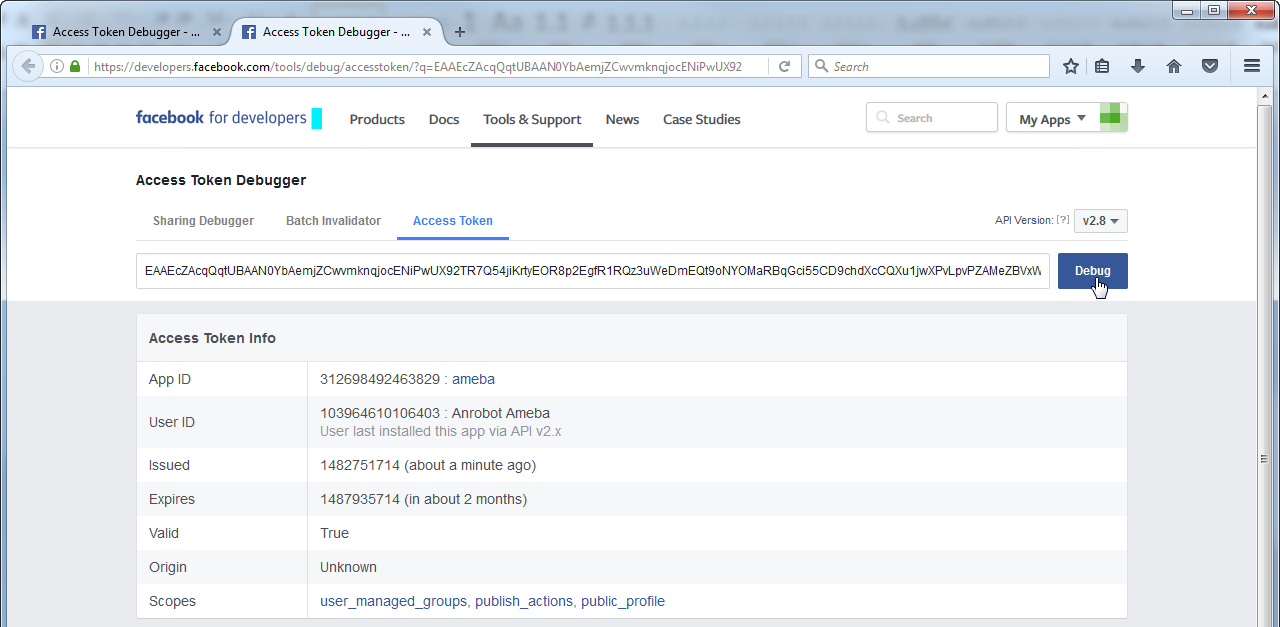
Task: Click API Version help [?] icon
Action: [x=1063, y=220]
